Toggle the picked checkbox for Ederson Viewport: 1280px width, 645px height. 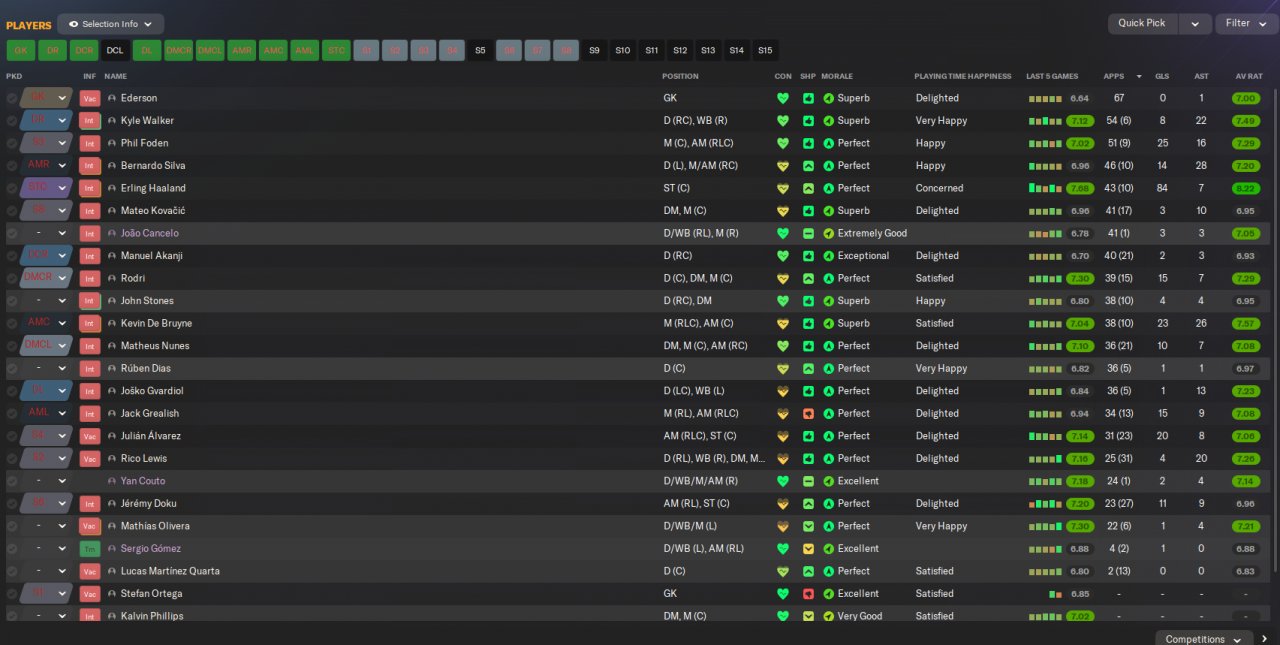12,98
